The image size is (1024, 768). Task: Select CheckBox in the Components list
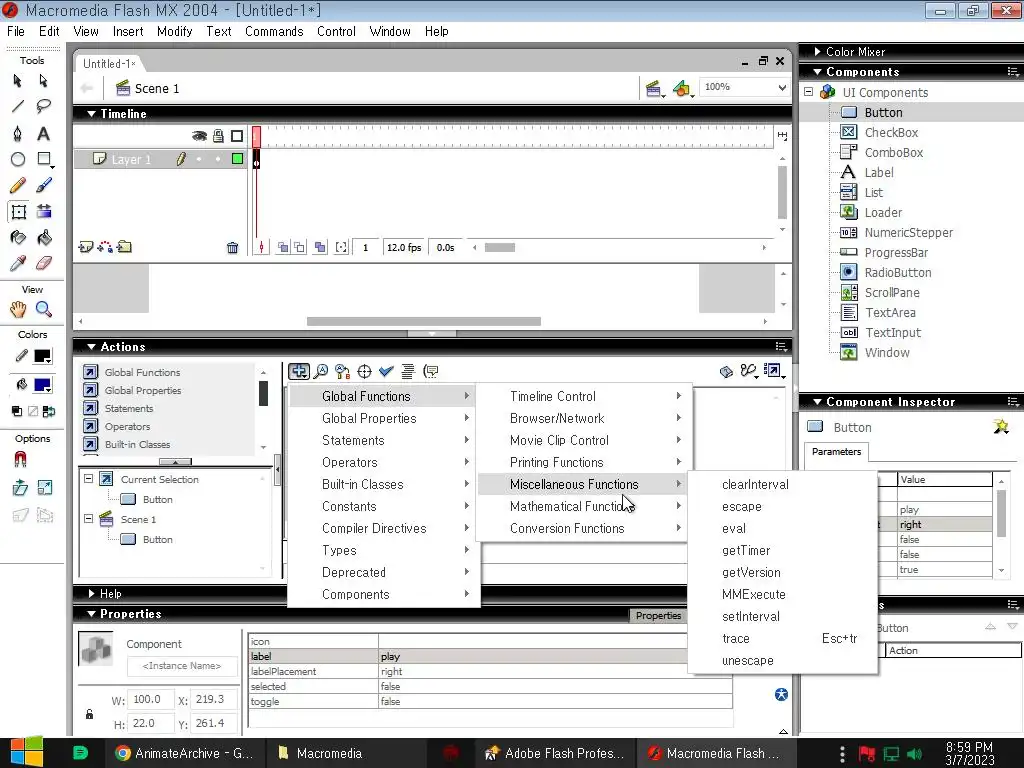click(891, 133)
